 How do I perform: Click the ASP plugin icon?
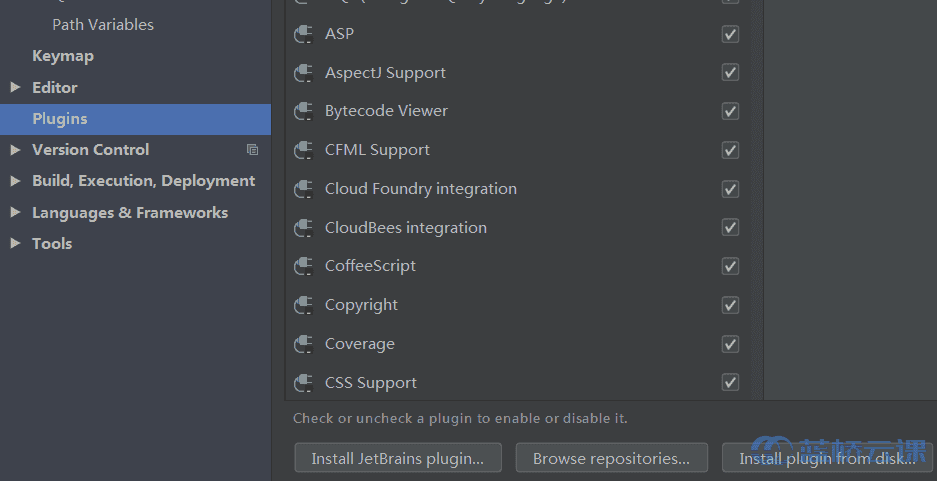pos(304,34)
